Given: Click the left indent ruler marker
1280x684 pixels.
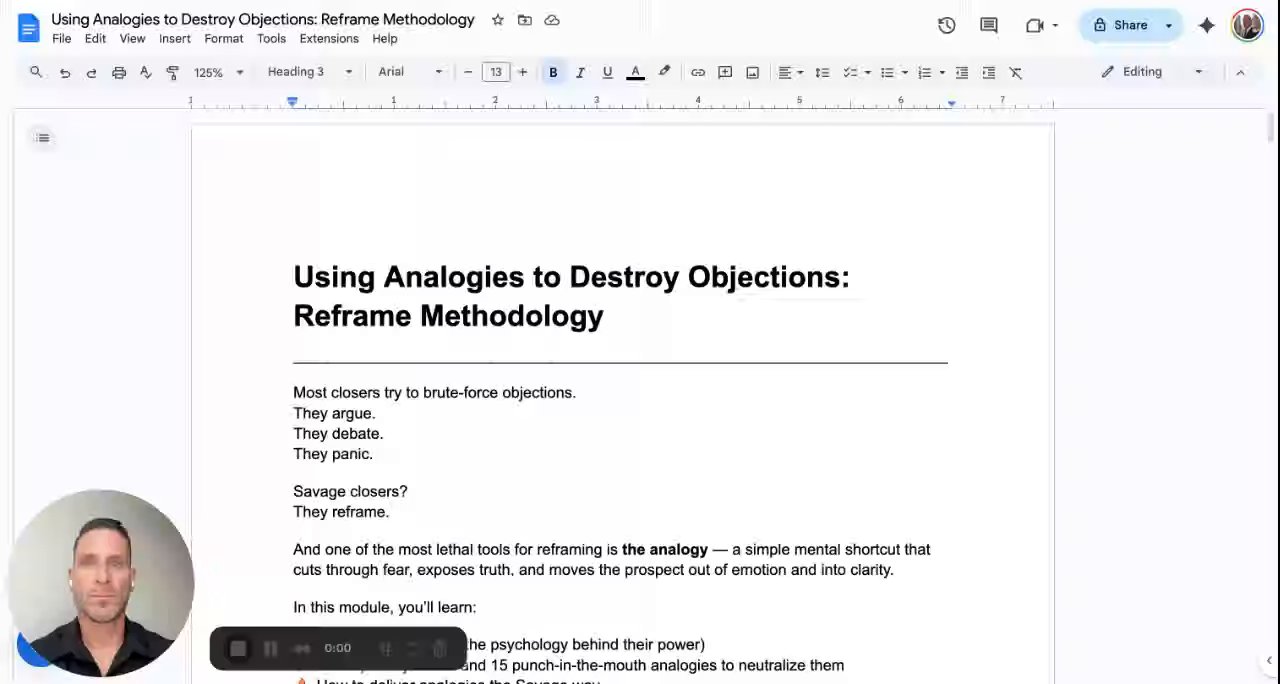Looking at the screenshot, I should click(292, 102).
